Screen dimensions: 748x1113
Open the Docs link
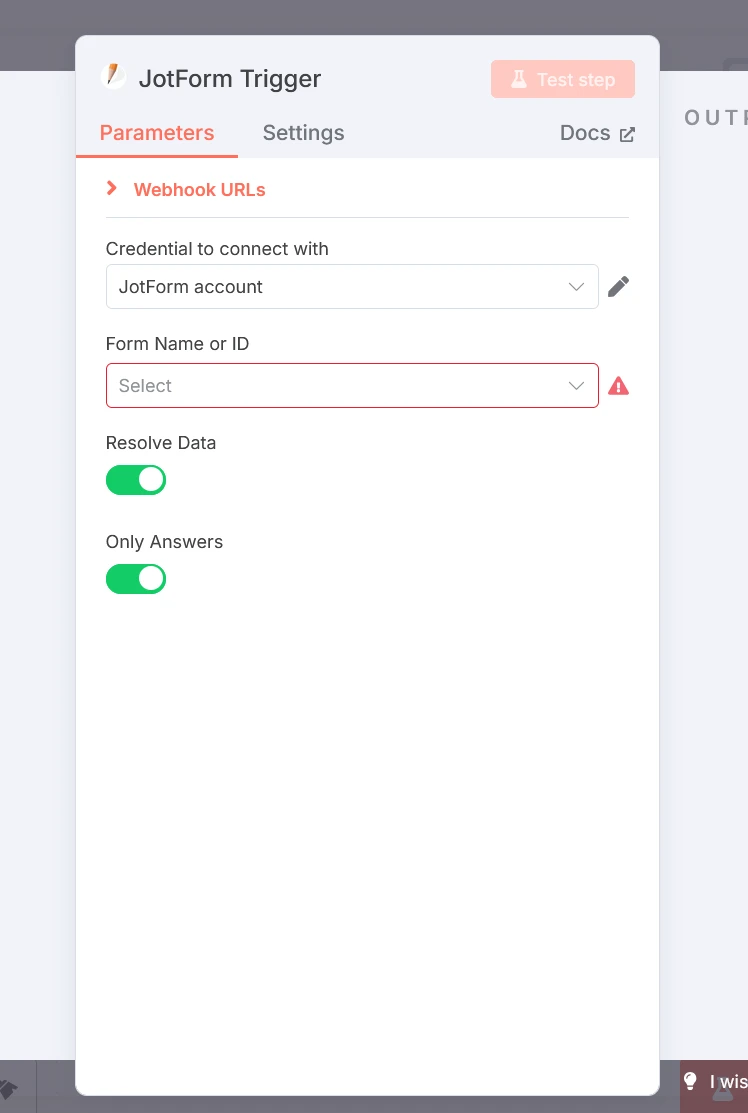(x=585, y=132)
